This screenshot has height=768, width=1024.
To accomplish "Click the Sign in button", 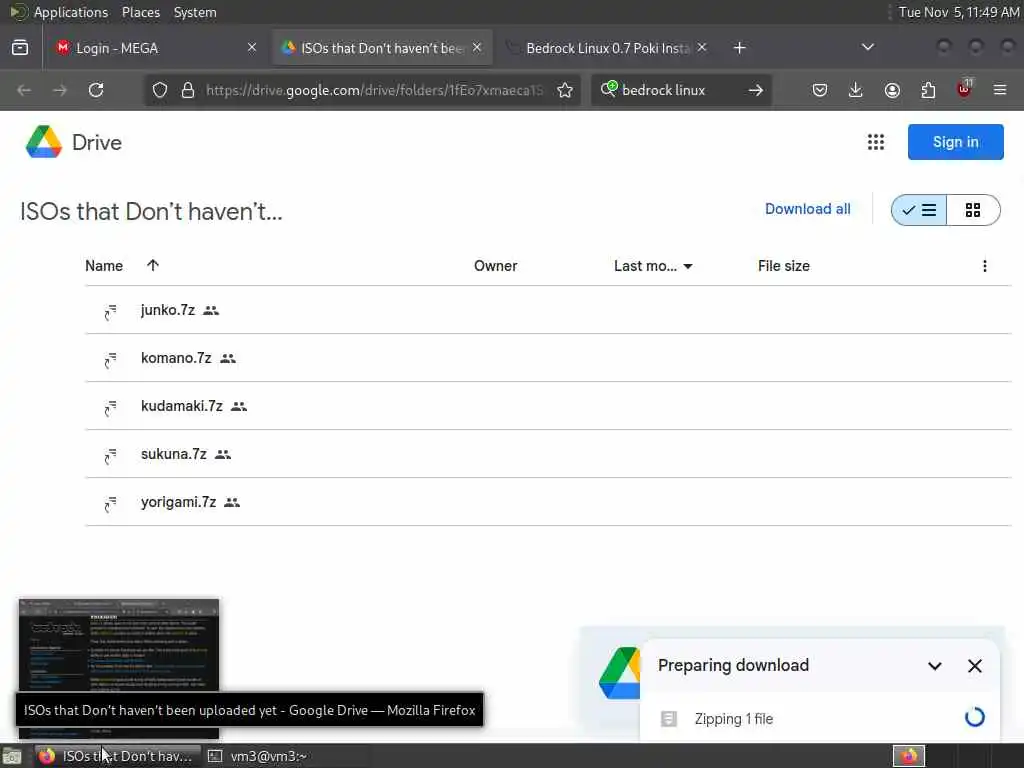I will pos(955,142).
